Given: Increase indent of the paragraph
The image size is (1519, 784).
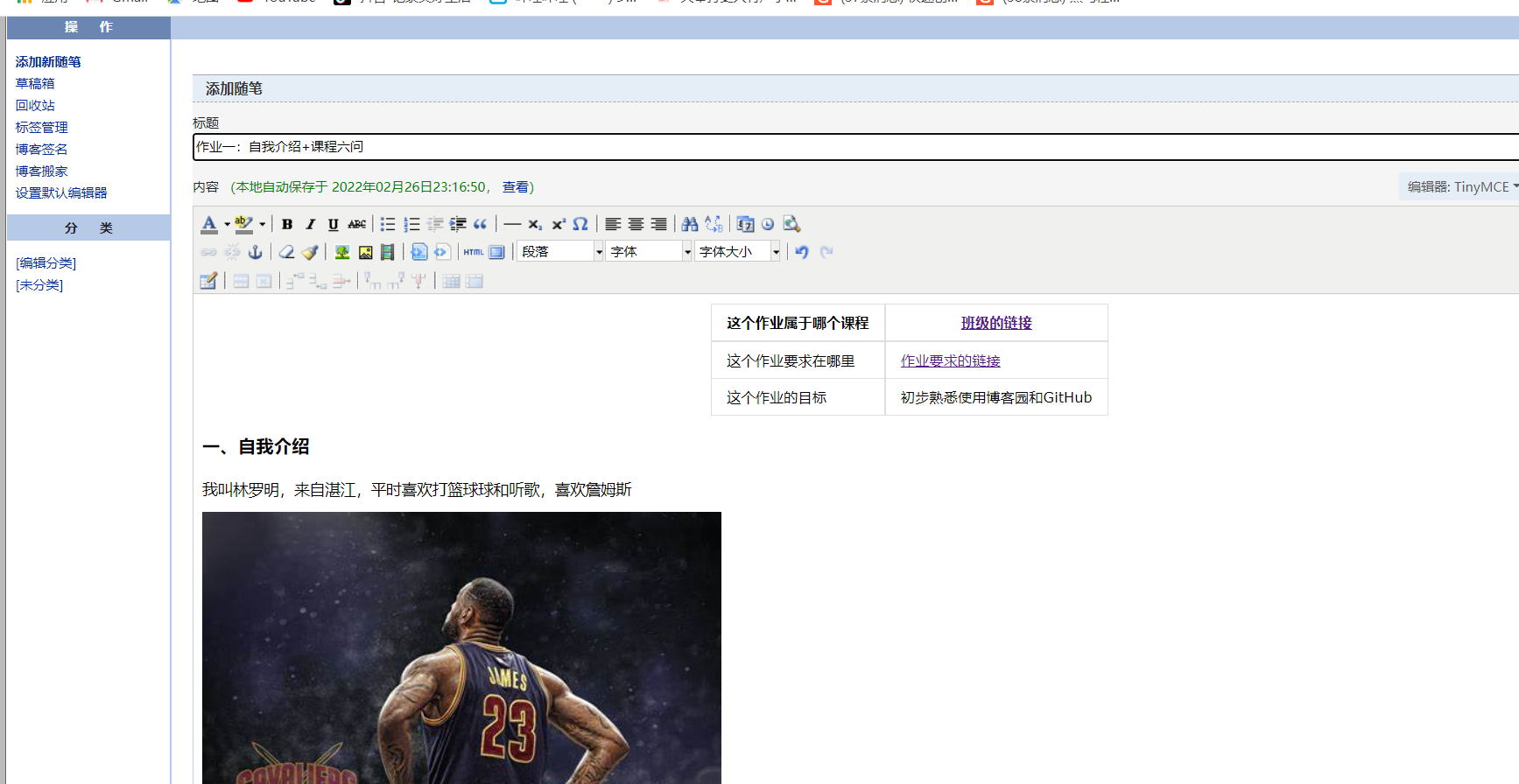Looking at the screenshot, I should point(458,224).
